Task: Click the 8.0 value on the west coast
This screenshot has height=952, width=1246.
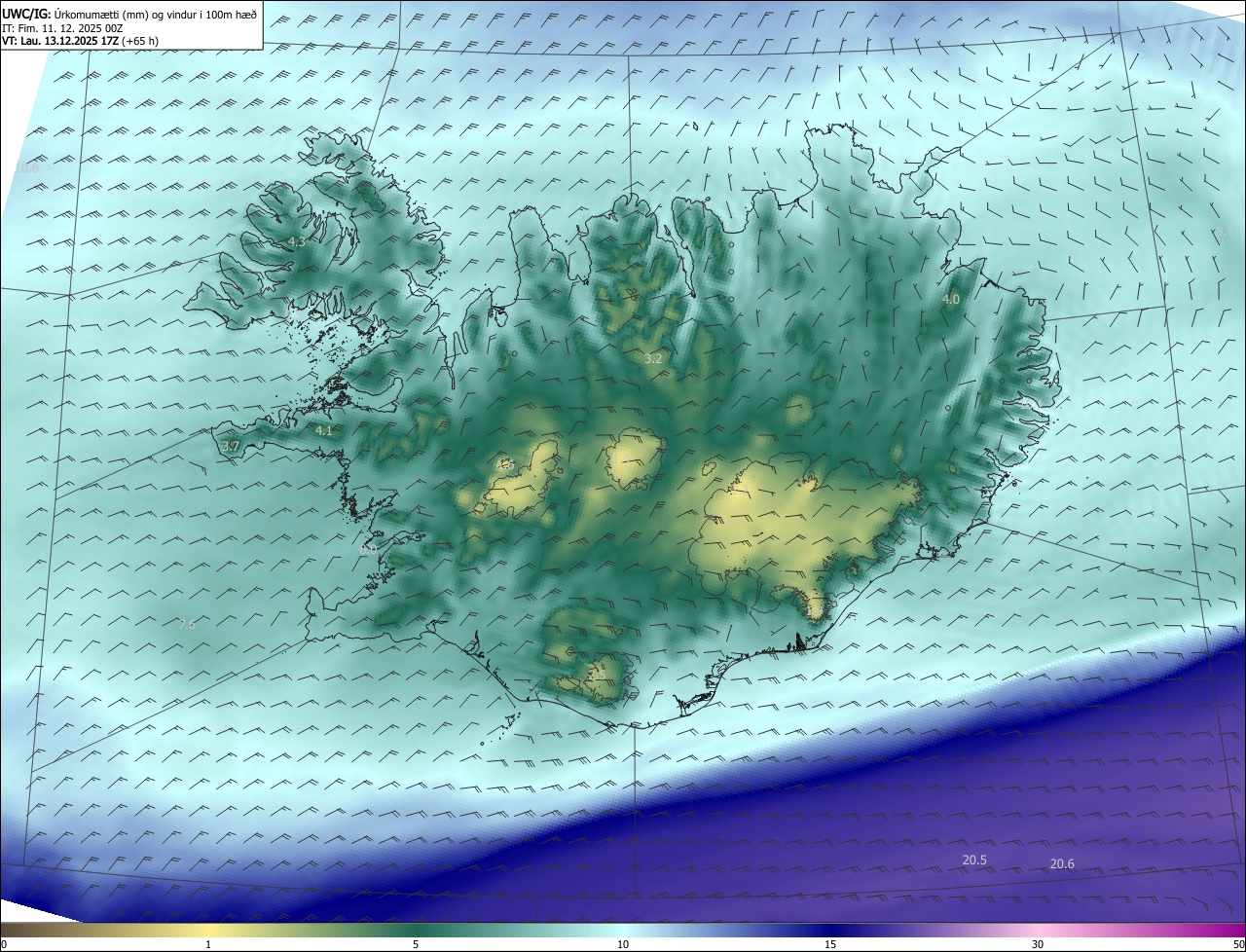Action: 368,549
